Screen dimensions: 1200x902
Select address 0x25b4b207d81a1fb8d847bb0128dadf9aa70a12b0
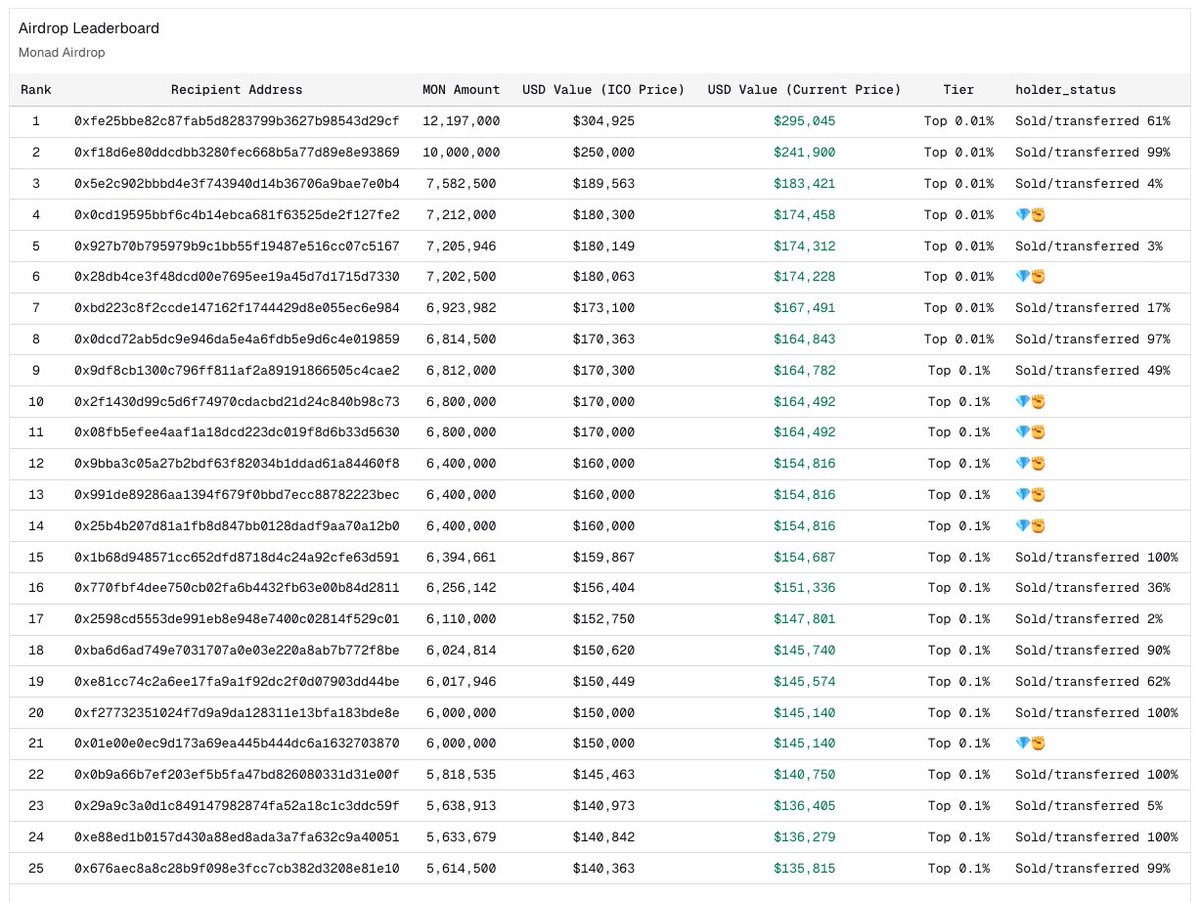[237, 526]
